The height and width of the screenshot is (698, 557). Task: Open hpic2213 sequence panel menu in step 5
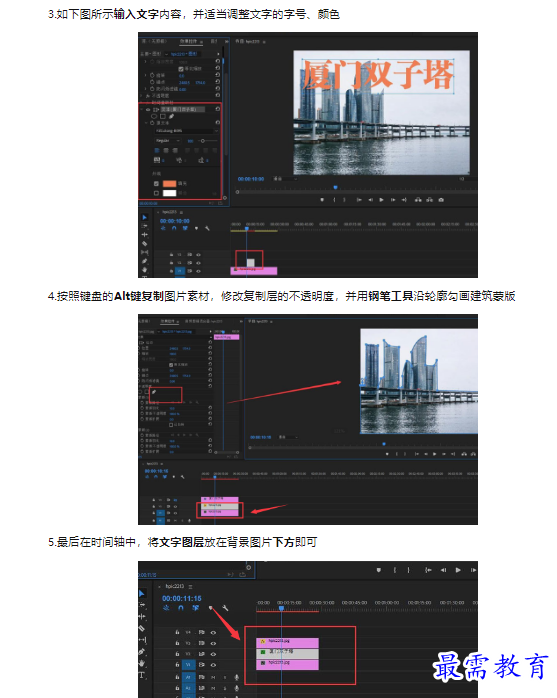pos(191,586)
